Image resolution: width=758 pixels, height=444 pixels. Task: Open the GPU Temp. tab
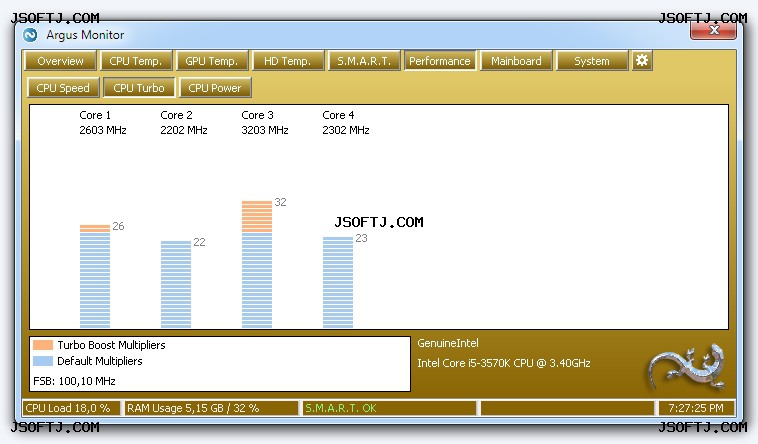pyautogui.click(x=212, y=61)
